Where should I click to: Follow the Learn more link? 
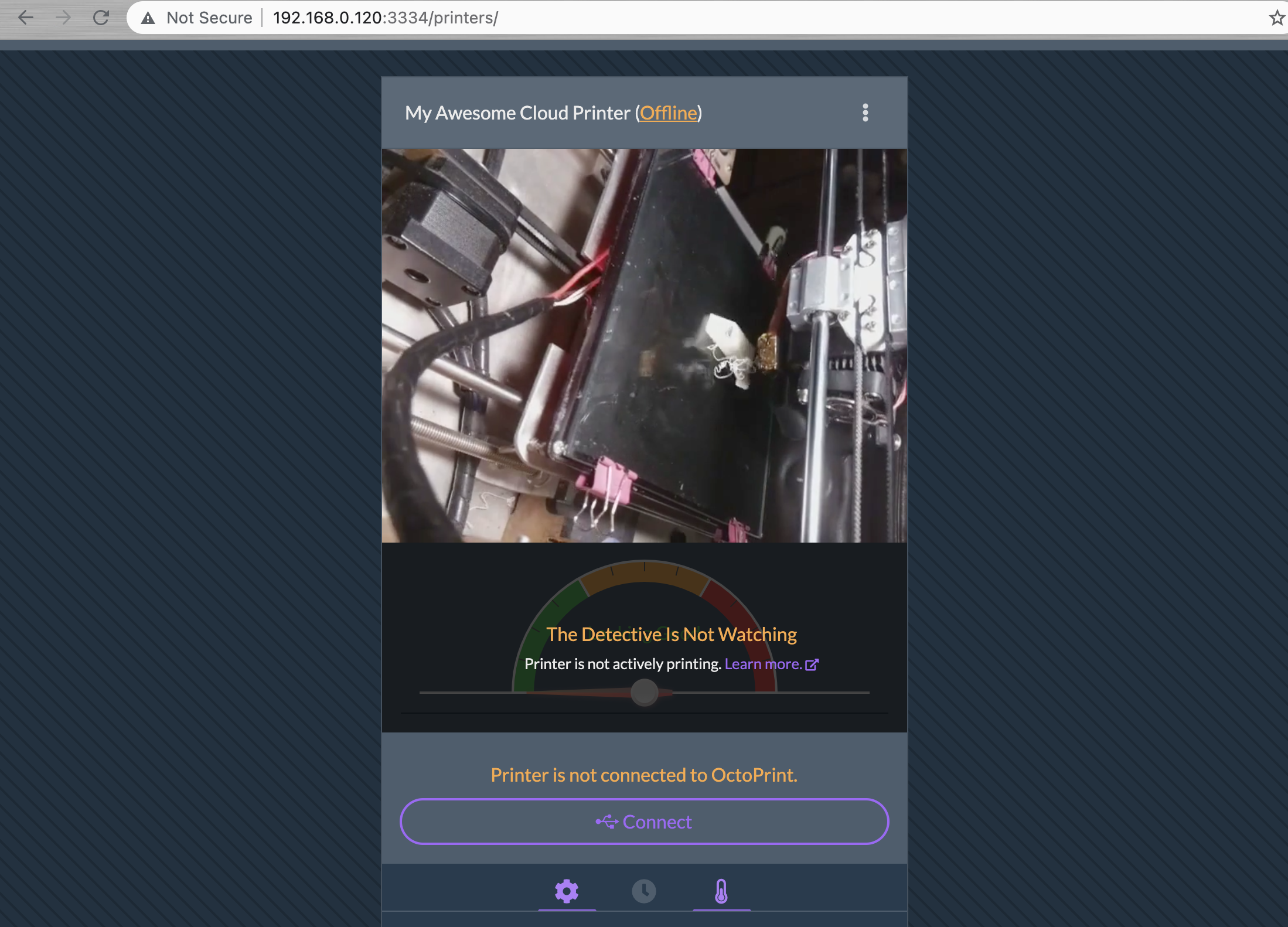(x=762, y=664)
